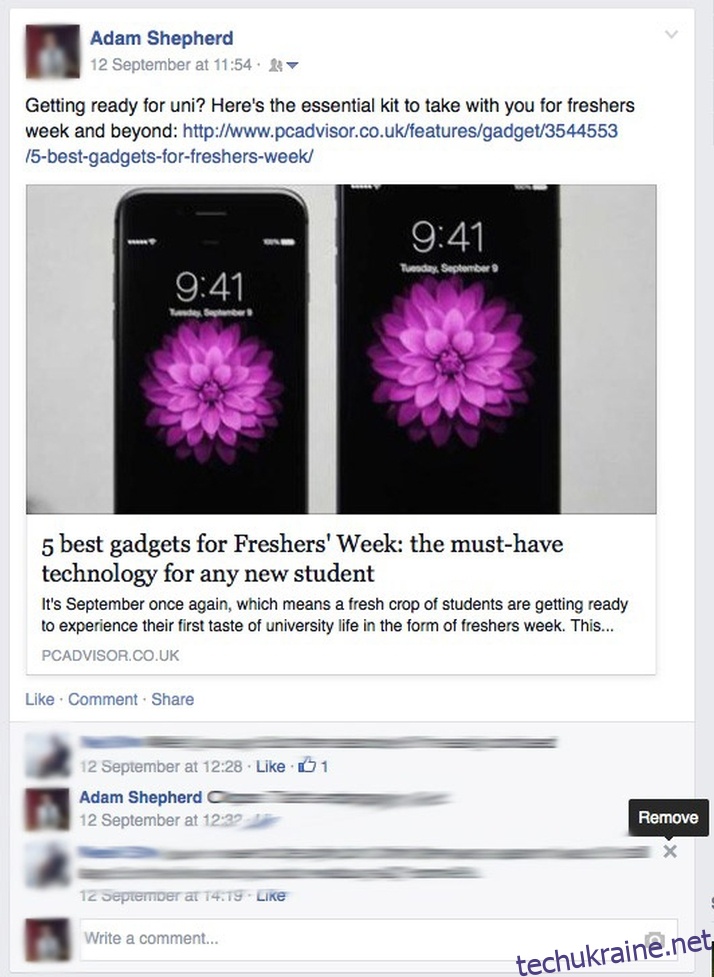Open the iPhone preview image

tap(341, 349)
